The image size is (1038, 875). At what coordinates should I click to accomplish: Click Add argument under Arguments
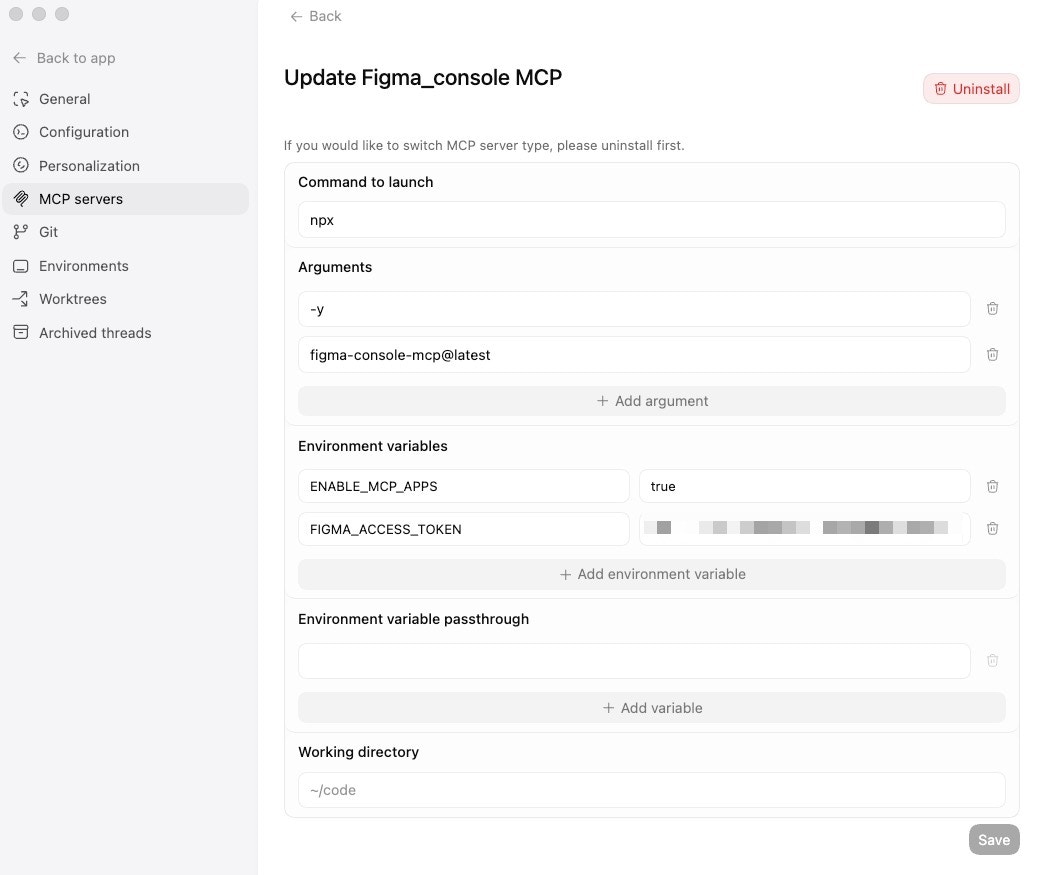651,400
